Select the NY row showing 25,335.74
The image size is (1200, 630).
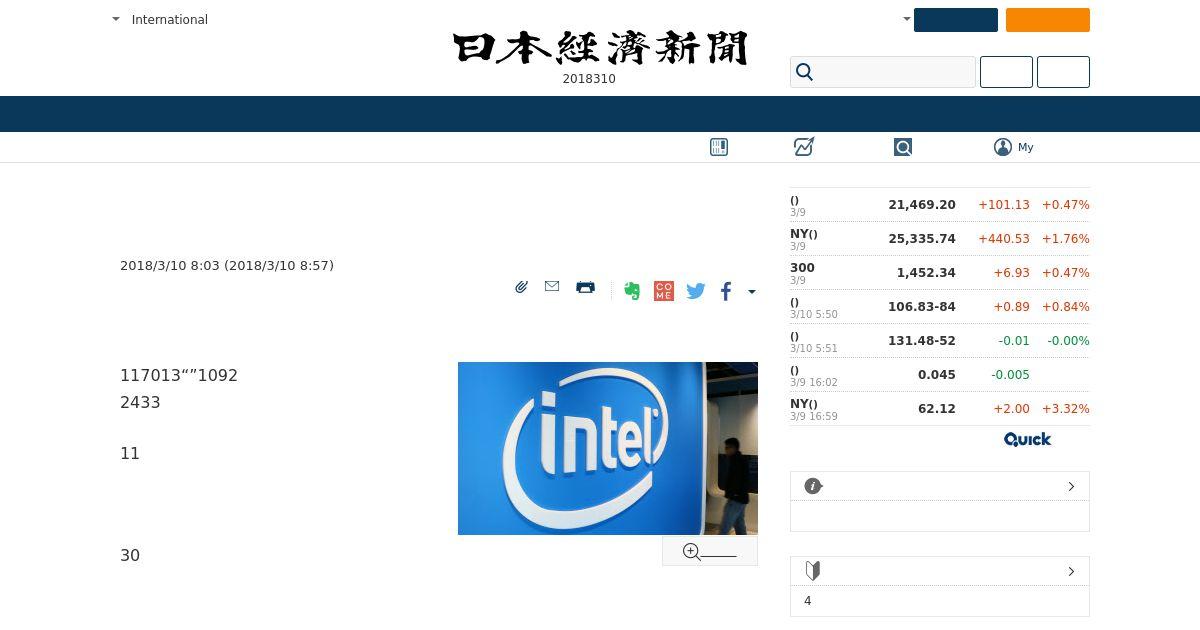(940, 239)
